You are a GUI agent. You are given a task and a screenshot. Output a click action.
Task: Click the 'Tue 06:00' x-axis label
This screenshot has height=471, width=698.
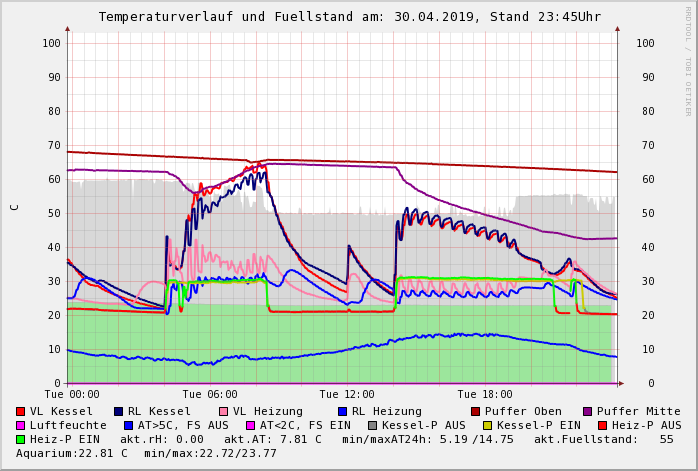coord(210,395)
